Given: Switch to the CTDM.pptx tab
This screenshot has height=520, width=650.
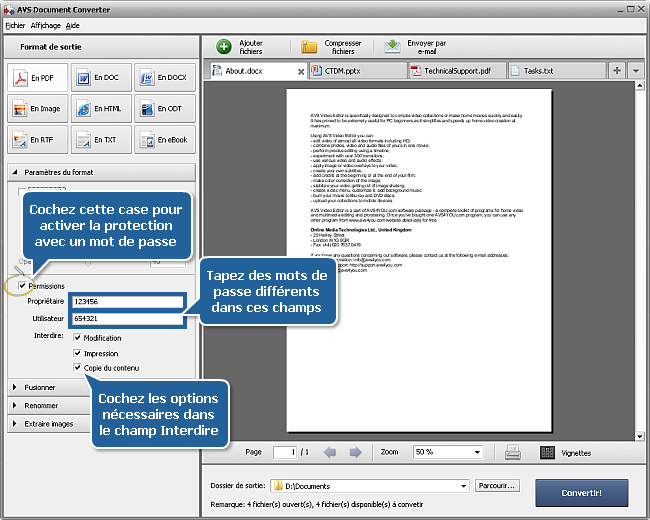Looking at the screenshot, I should point(358,71).
